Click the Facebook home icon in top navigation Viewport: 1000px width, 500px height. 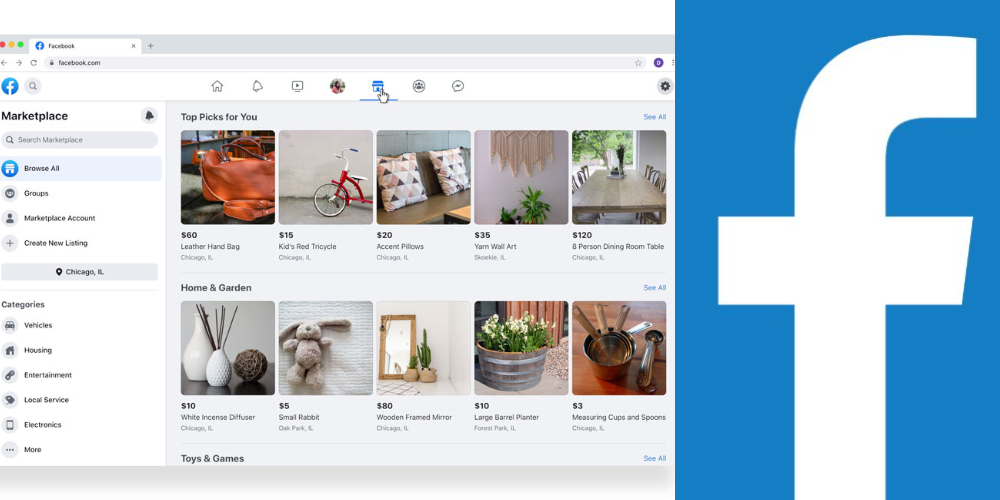pos(217,86)
